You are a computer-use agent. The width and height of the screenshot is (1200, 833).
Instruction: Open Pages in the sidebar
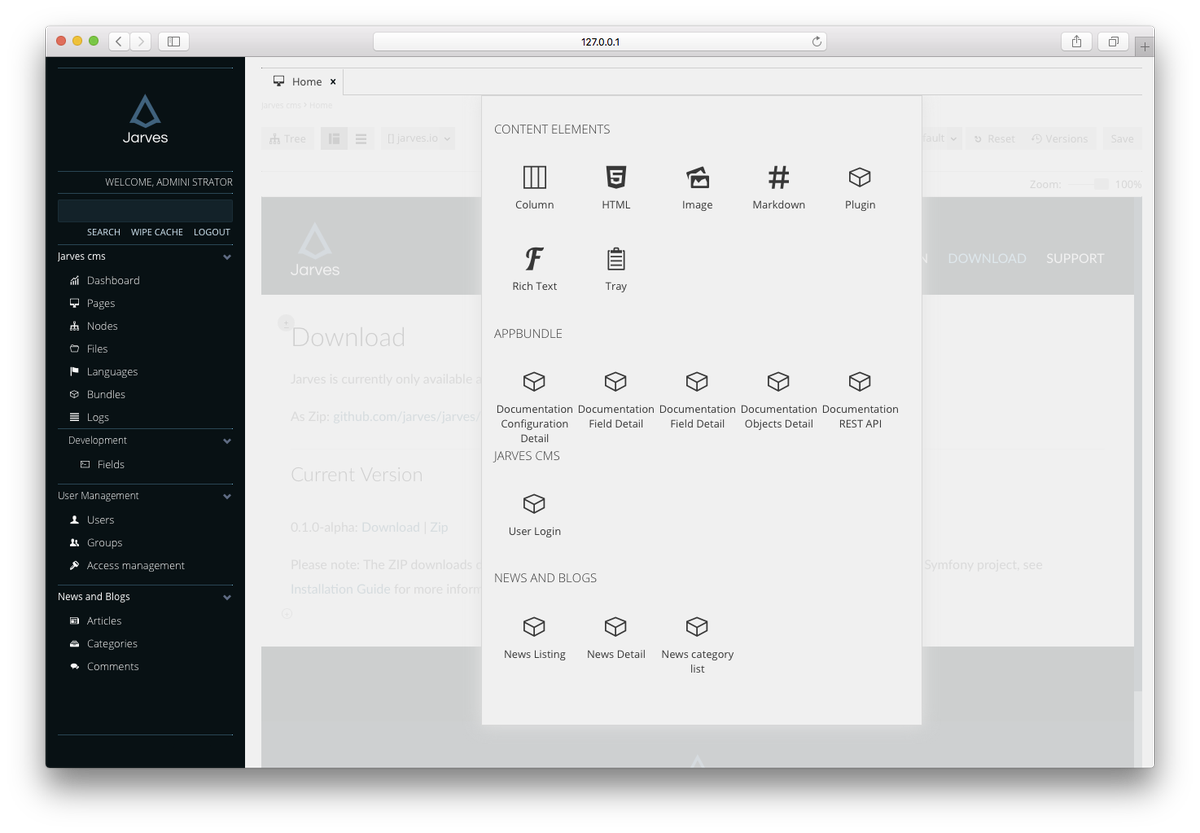101,303
